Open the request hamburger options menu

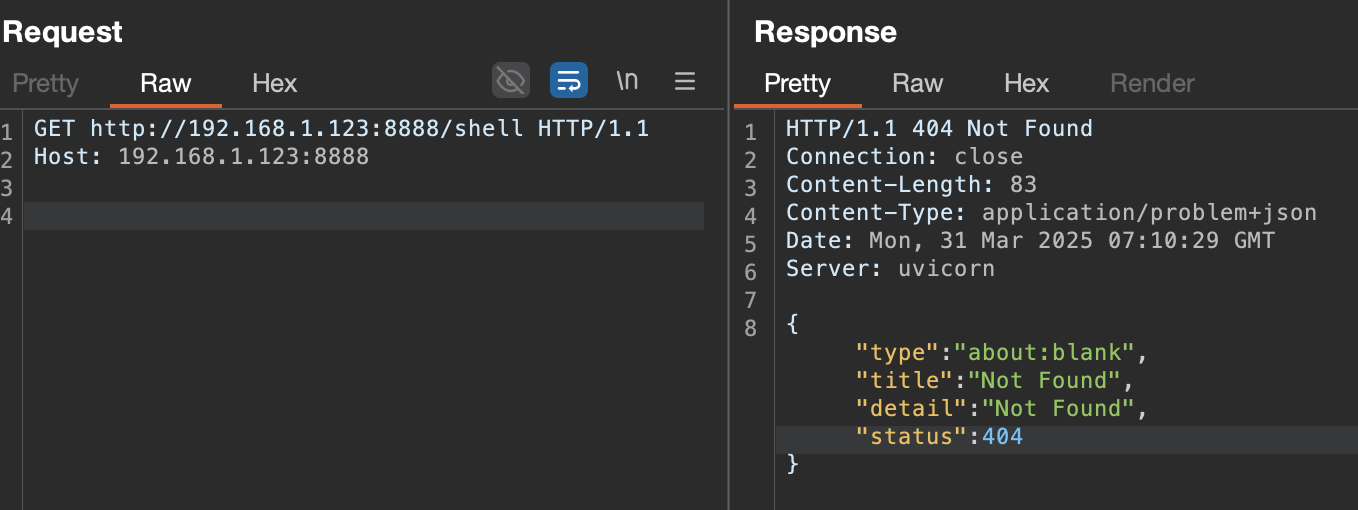coord(685,81)
